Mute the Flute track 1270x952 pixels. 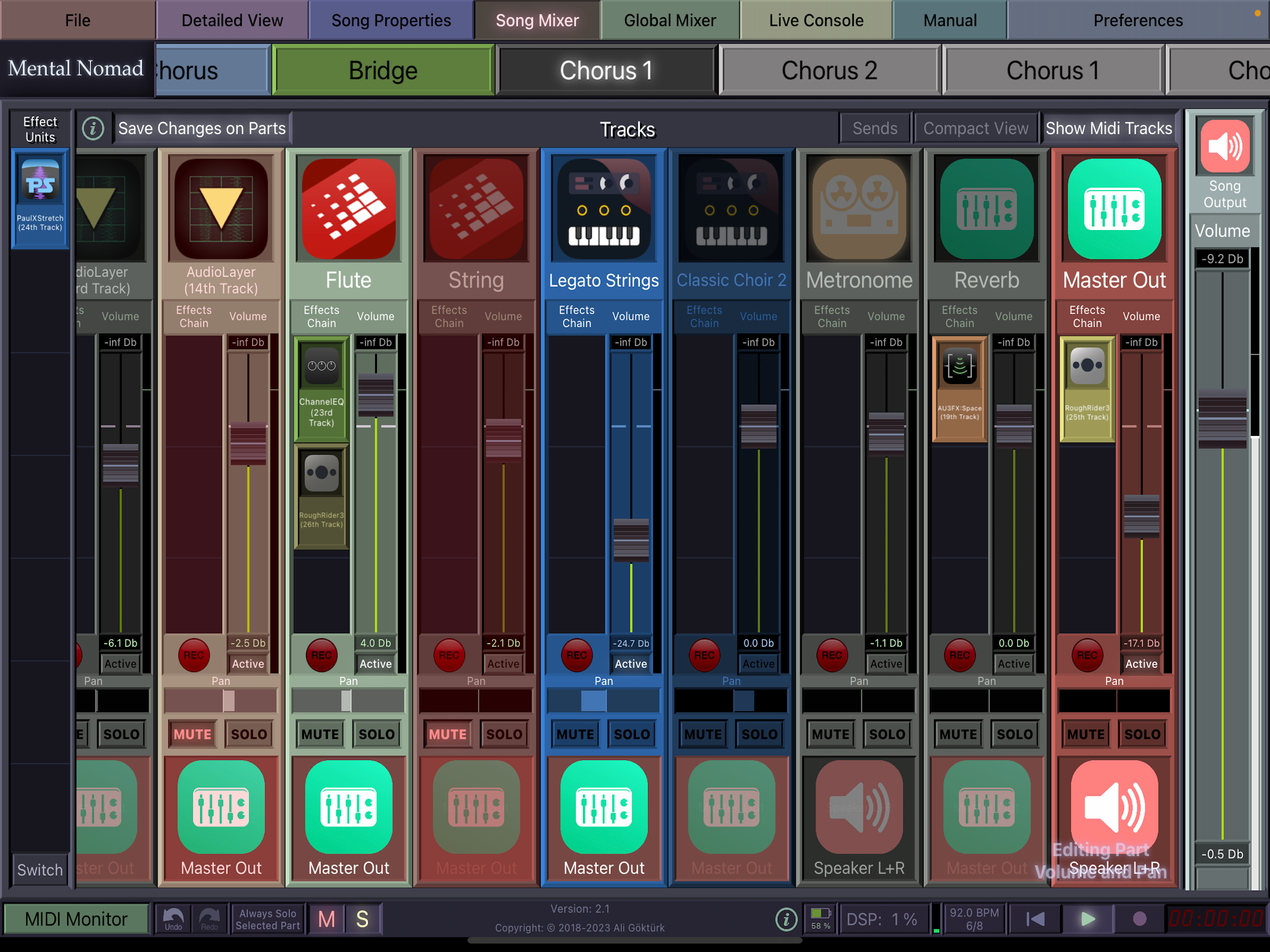(x=320, y=734)
